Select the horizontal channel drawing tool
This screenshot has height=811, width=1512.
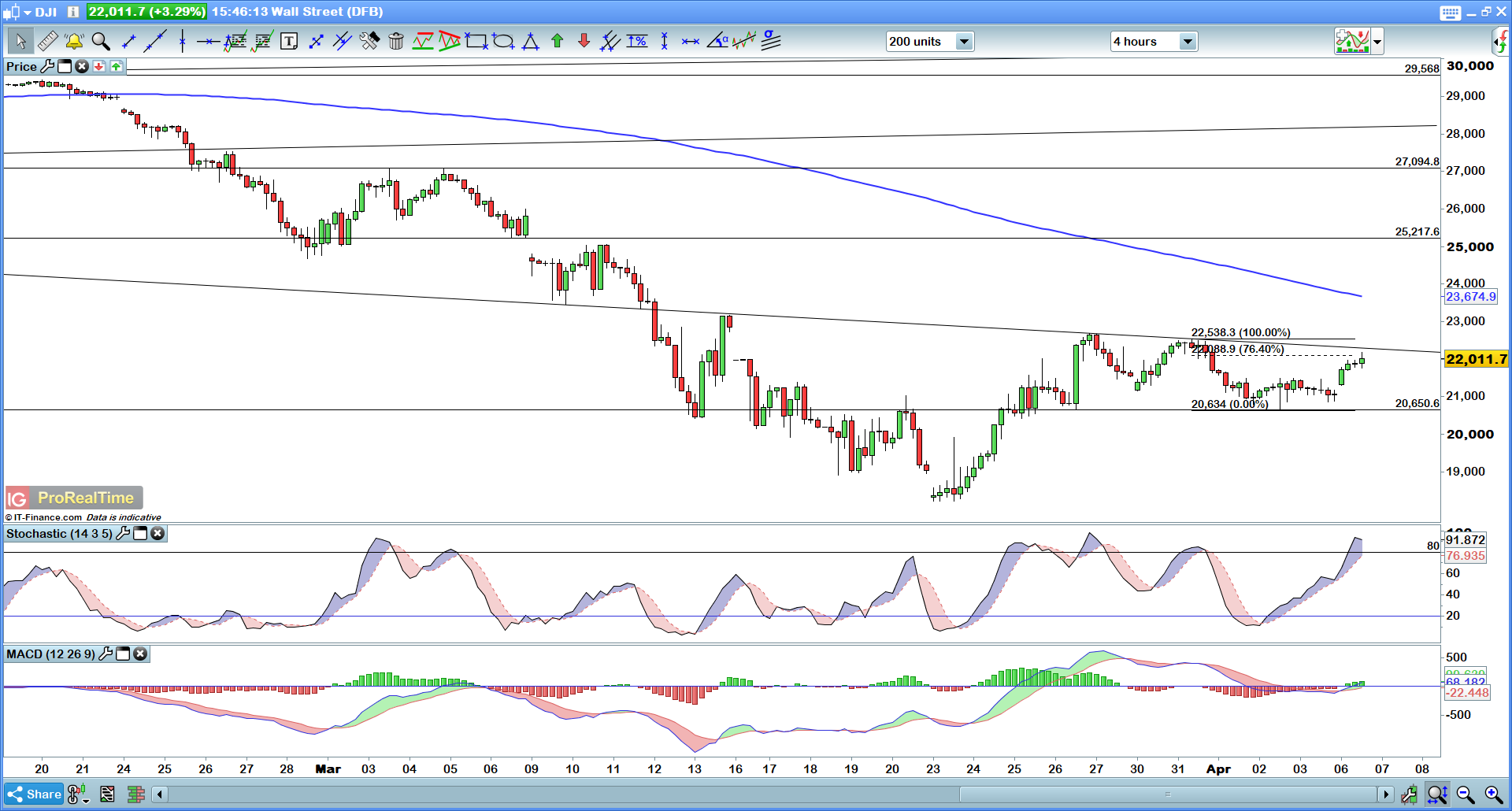pos(423,41)
